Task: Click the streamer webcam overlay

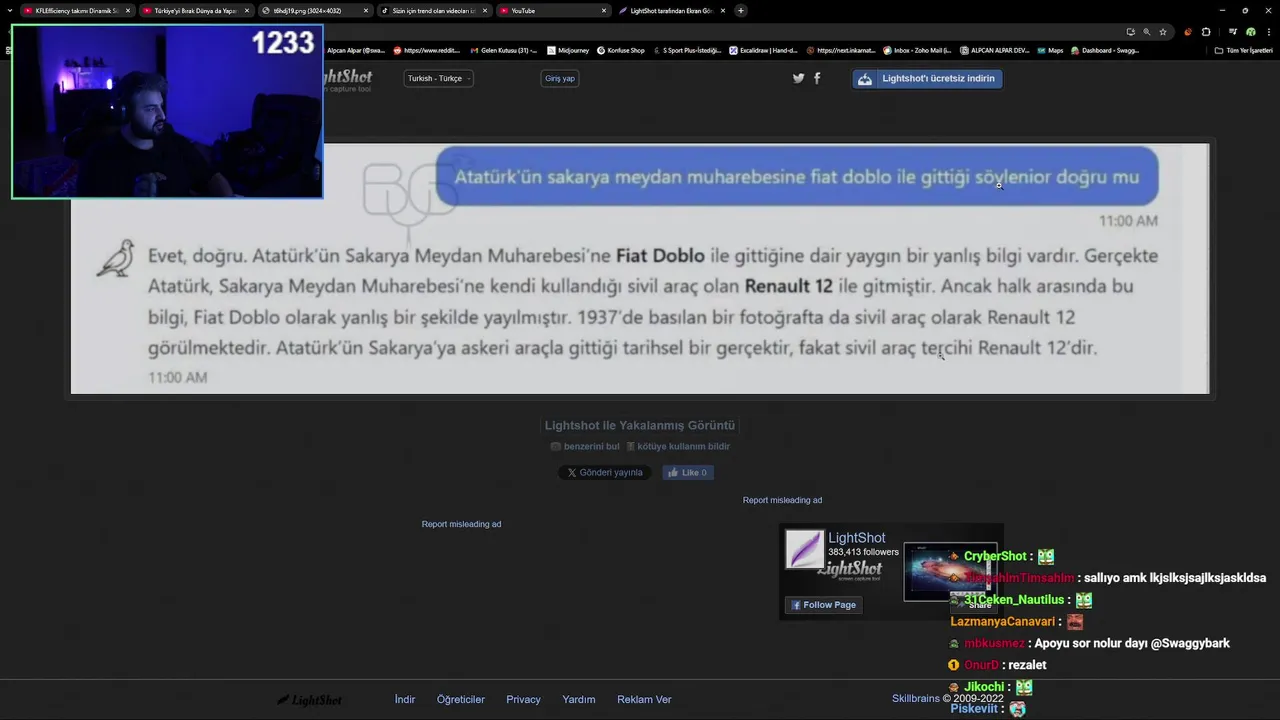Action: pyautogui.click(x=167, y=112)
